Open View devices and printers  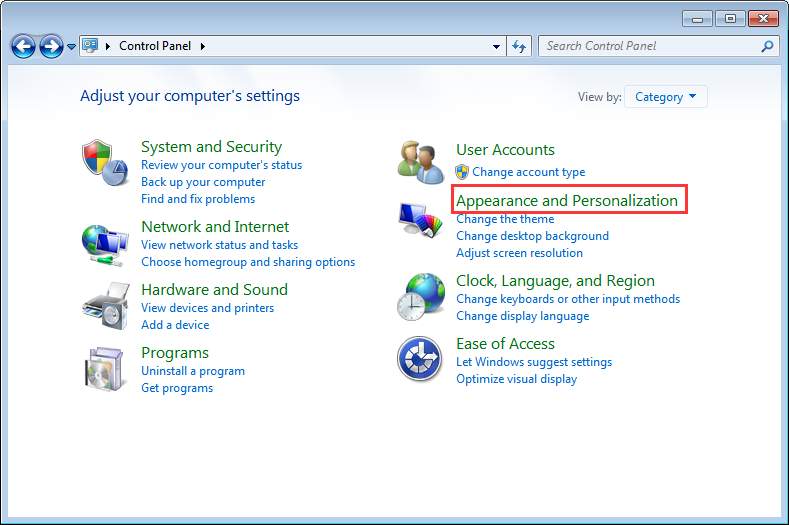(x=207, y=308)
